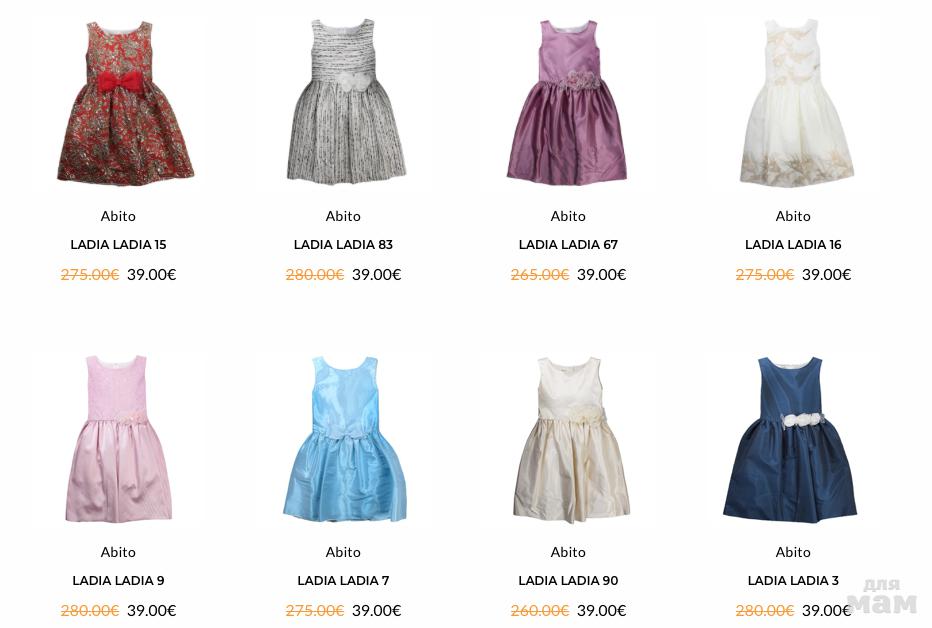Select the grey striped dress image
Image resolution: width=932 pixels, height=628 pixels.
tap(346, 101)
